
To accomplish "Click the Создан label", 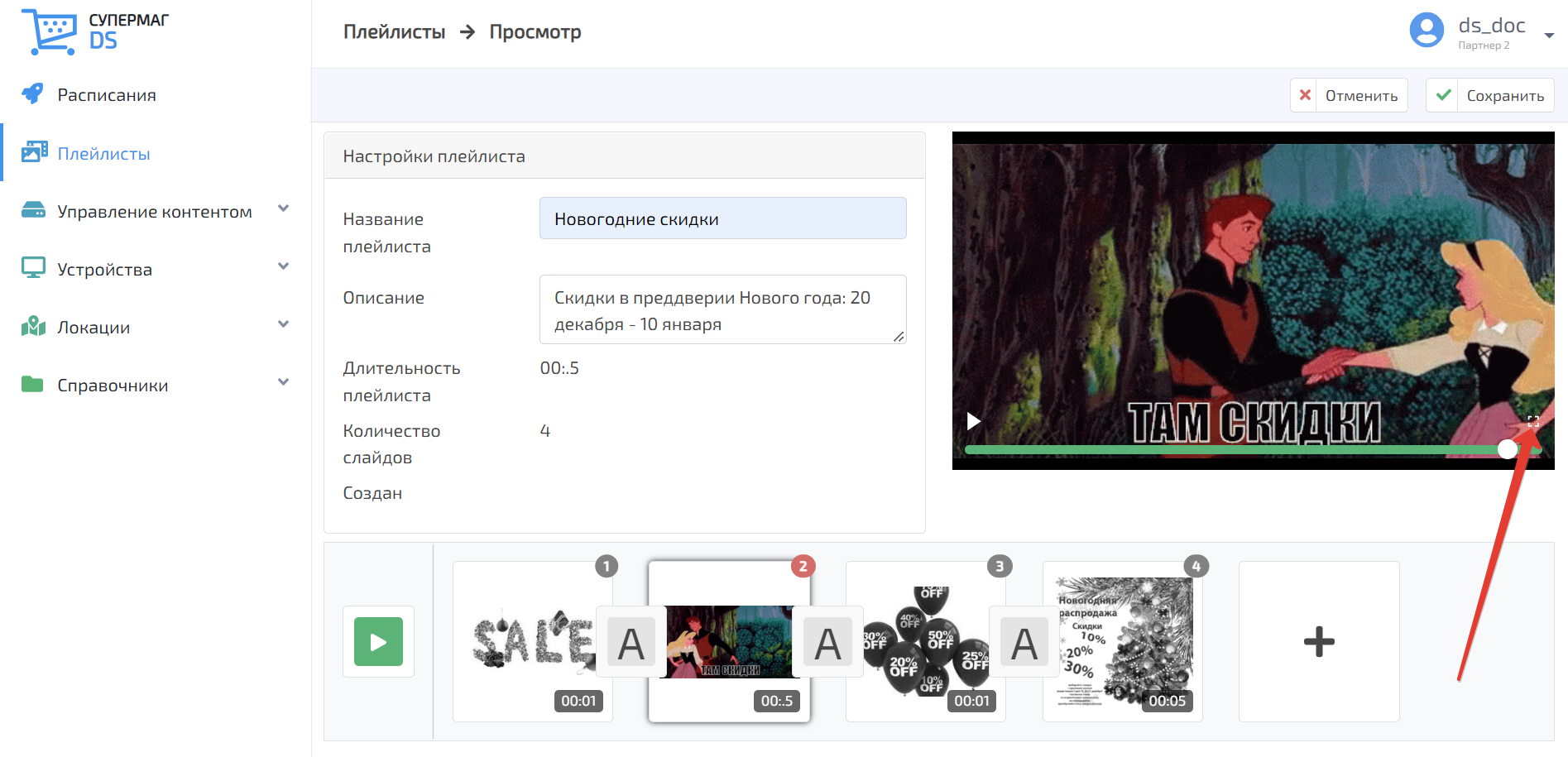I will click(x=372, y=493).
